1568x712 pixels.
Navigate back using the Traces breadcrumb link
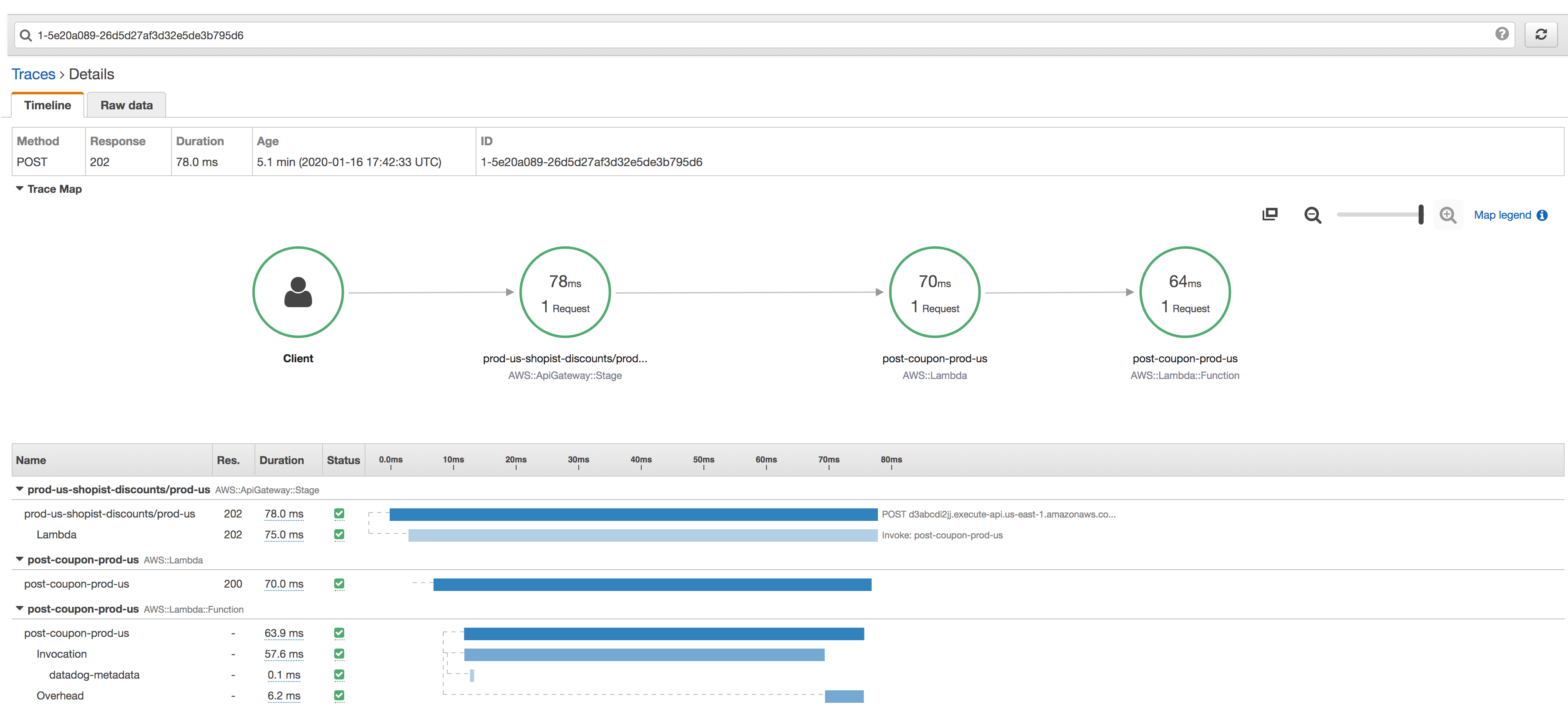[x=33, y=74]
